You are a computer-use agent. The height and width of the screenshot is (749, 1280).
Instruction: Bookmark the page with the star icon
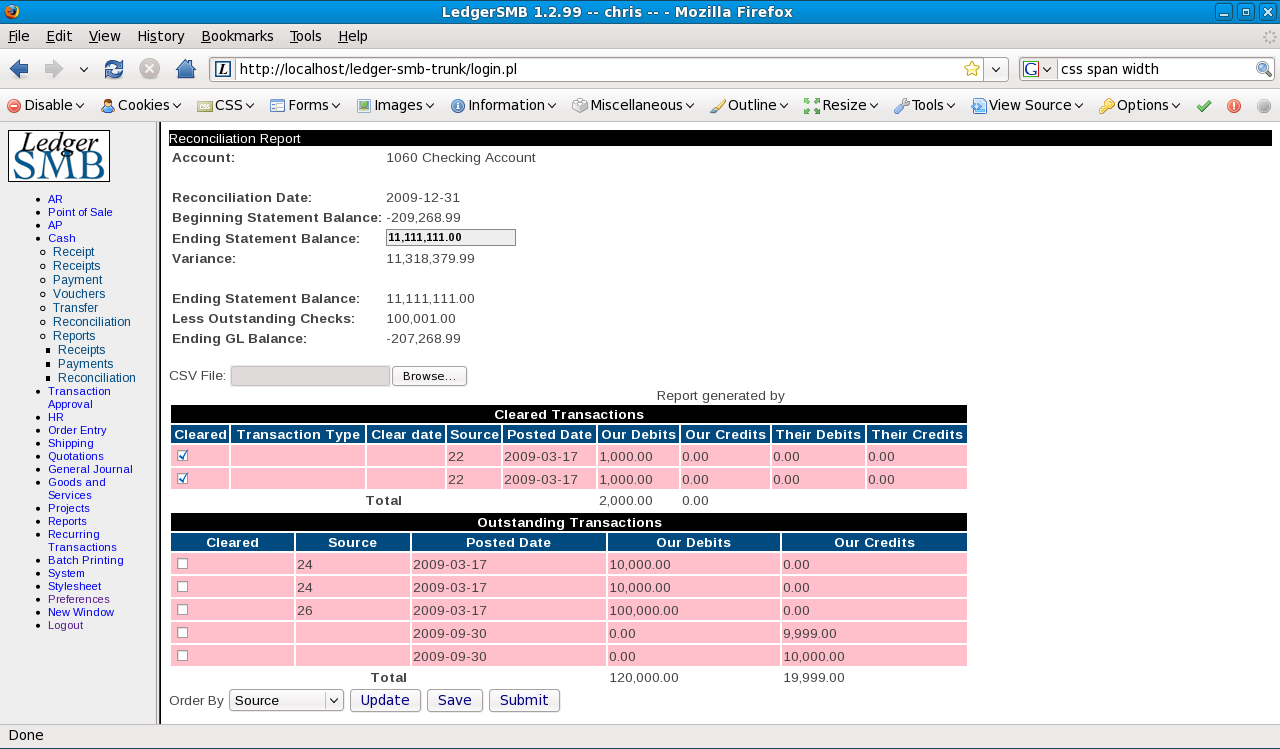coord(971,69)
